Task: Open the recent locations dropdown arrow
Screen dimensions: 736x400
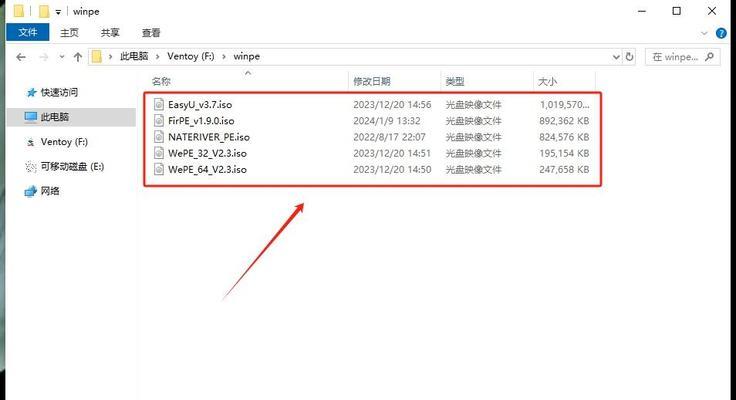Action: (61, 57)
